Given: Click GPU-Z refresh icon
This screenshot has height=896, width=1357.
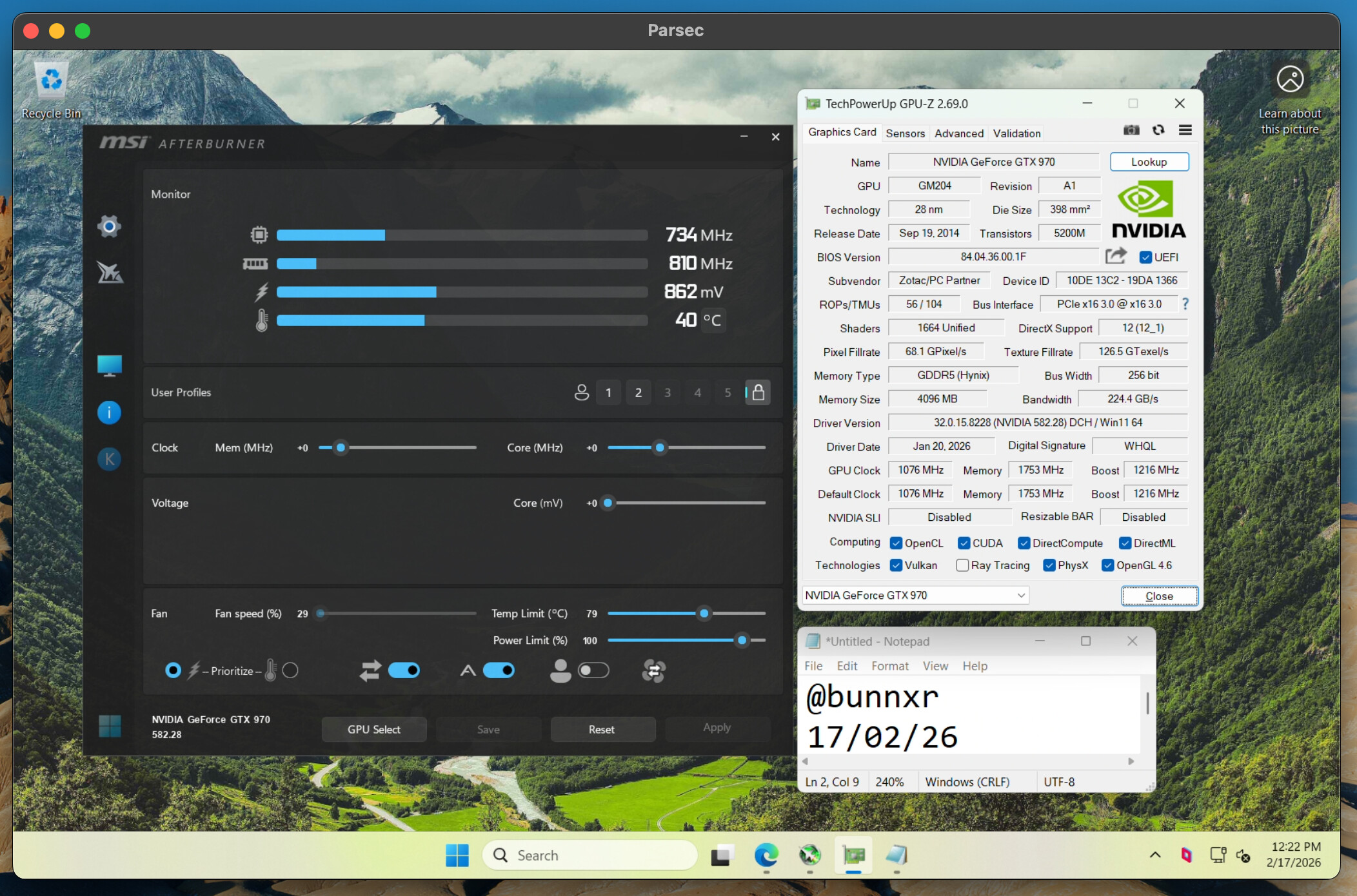Looking at the screenshot, I should click(1158, 130).
